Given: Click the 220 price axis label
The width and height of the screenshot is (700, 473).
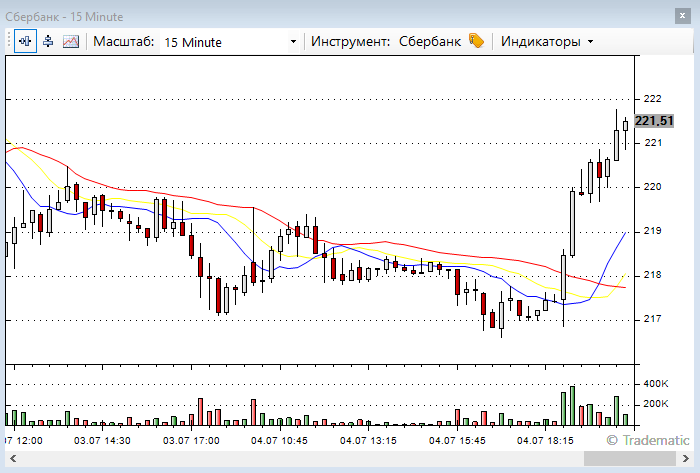Looking at the screenshot, I should pos(653,187).
